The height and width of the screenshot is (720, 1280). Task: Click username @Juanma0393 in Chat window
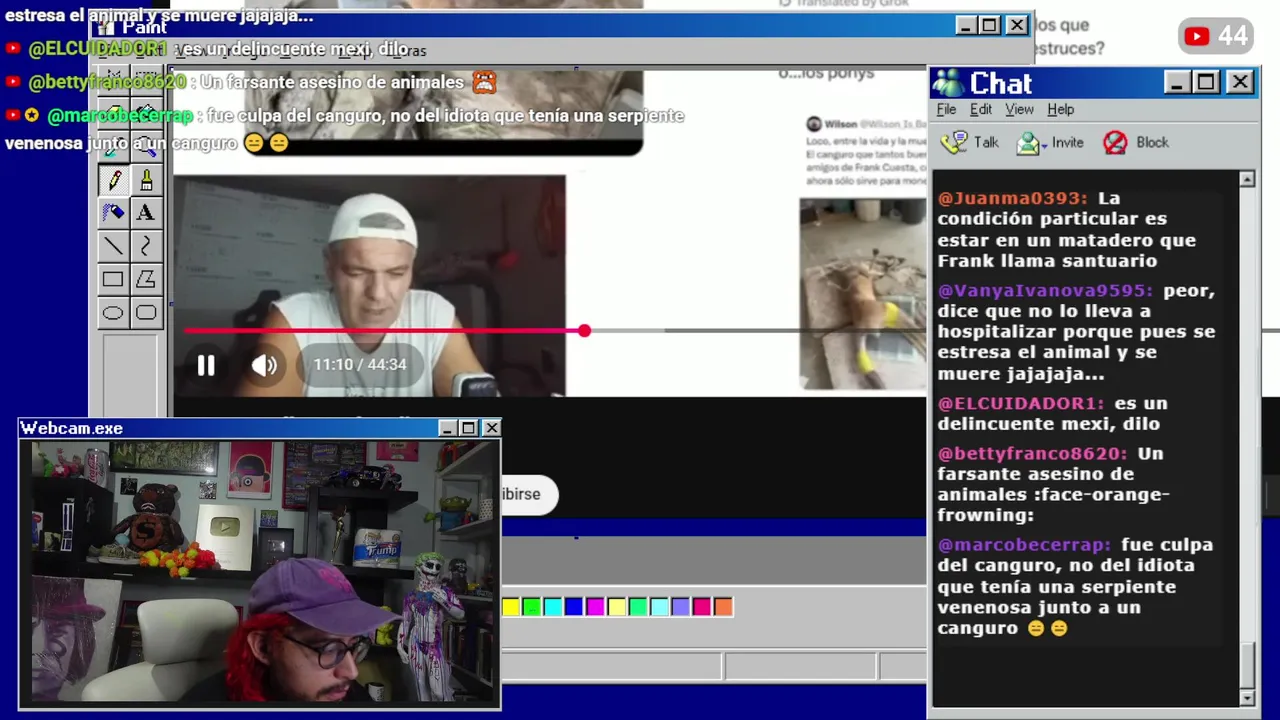pos(1012,198)
